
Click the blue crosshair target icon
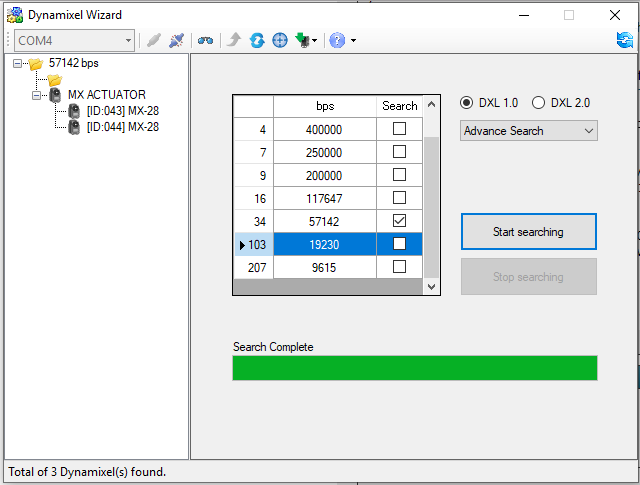(x=280, y=40)
